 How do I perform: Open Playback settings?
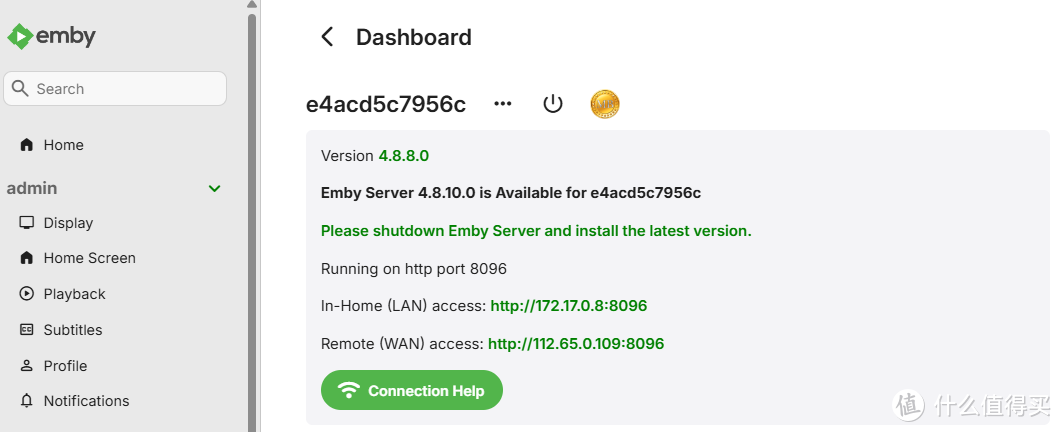coord(75,294)
